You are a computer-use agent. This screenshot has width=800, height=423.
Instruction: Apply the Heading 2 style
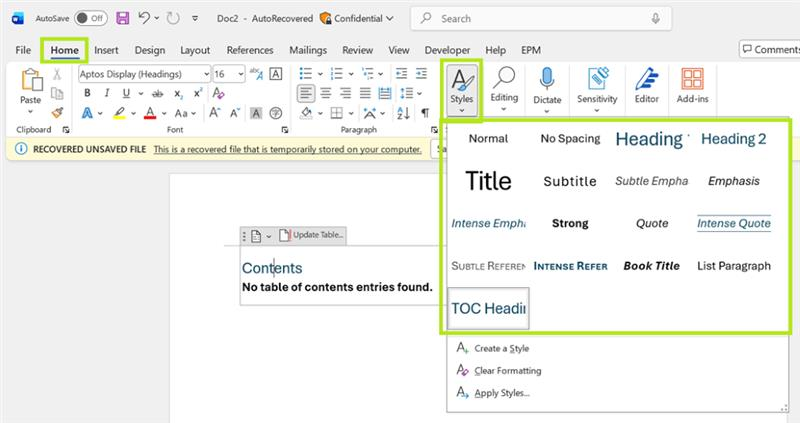[734, 138]
